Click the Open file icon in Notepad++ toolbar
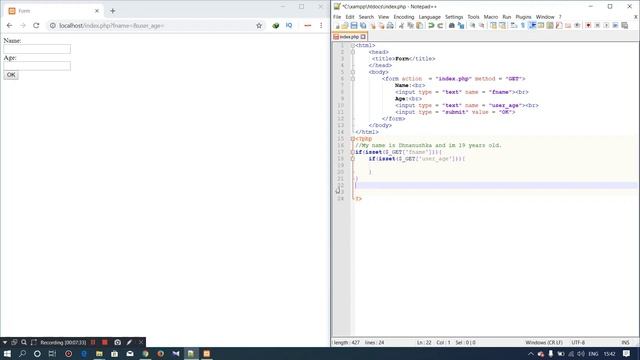 pos(345,26)
